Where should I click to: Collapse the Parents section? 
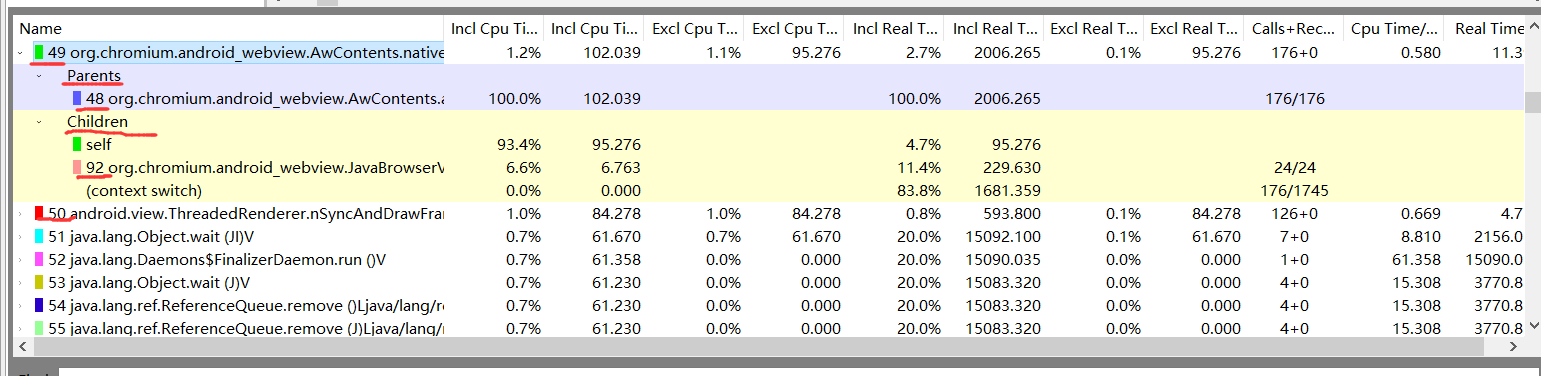39,76
